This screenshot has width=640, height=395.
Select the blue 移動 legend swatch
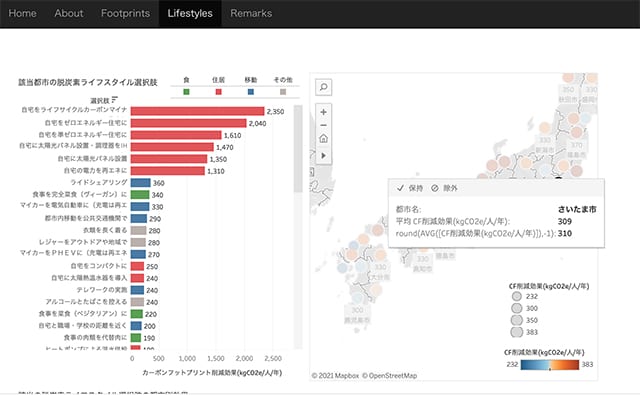pos(251,92)
